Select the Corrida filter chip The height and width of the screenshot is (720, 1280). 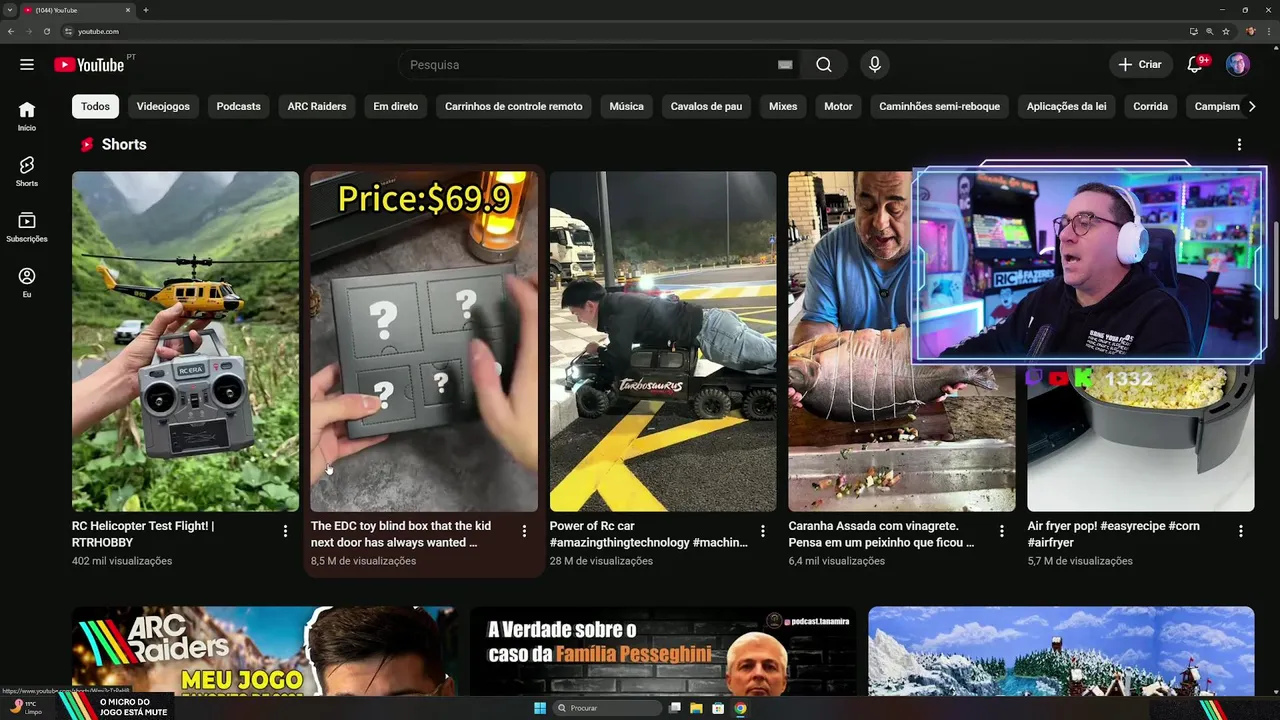pos(1151,106)
